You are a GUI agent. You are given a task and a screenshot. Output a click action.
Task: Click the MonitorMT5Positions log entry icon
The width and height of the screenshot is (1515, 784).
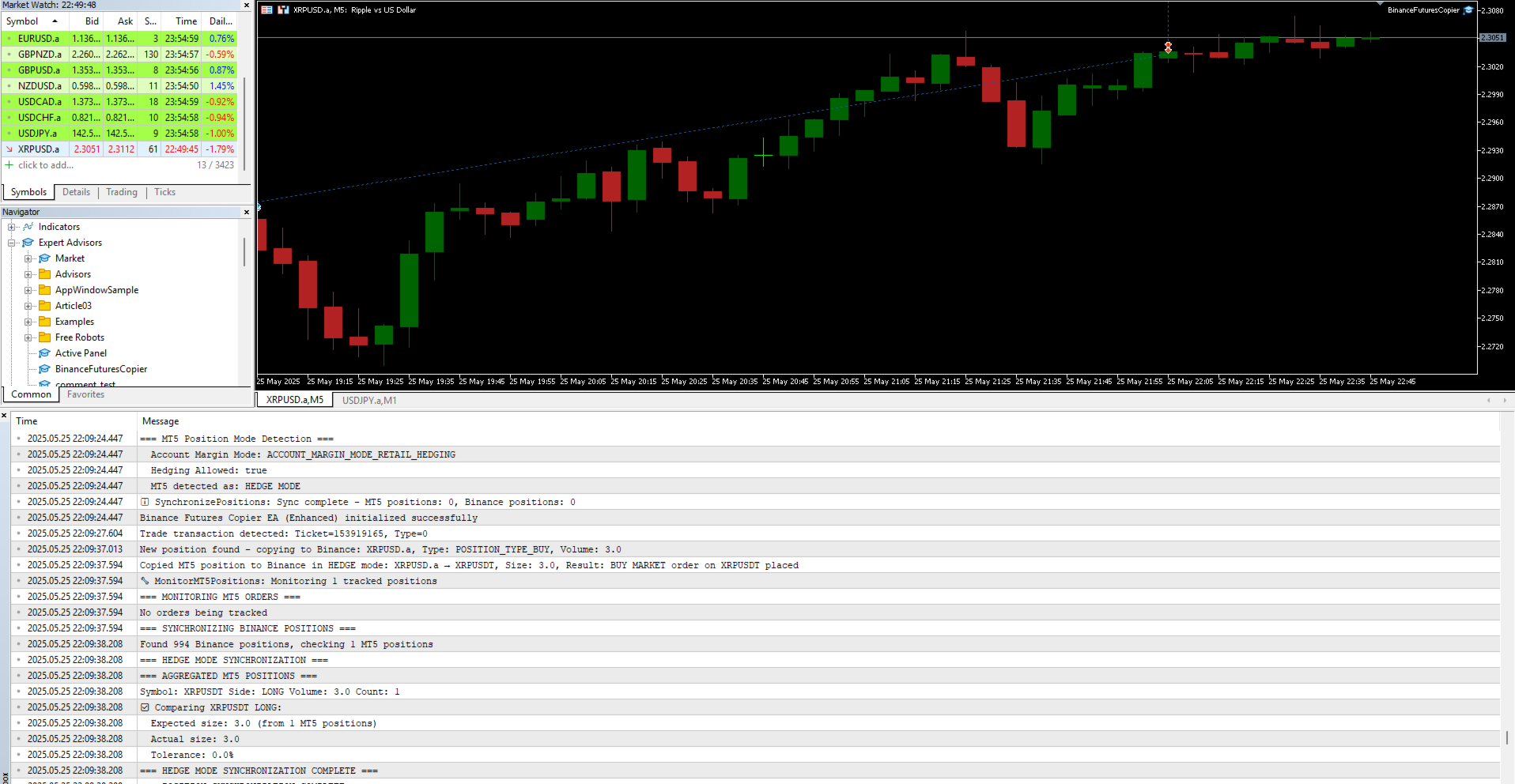coord(145,581)
